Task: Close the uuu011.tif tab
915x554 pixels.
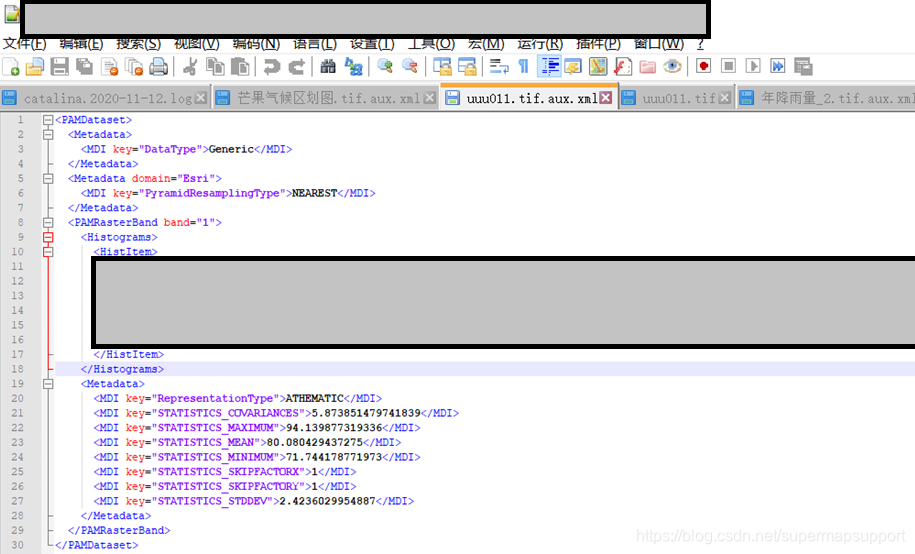Action: (x=725, y=97)
